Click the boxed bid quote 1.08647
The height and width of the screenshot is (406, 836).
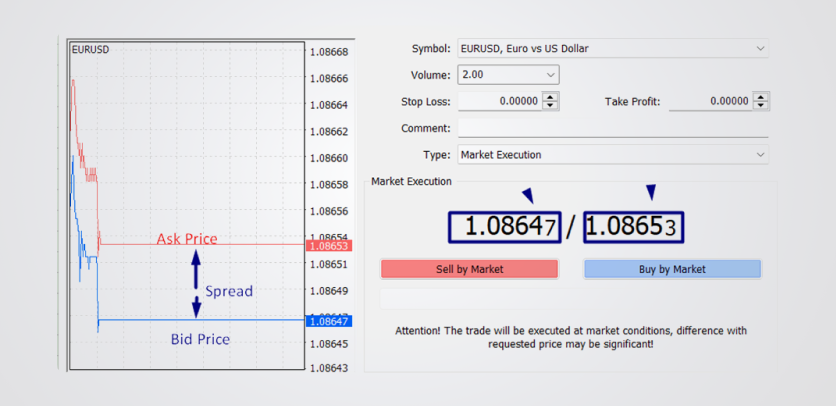504,227
